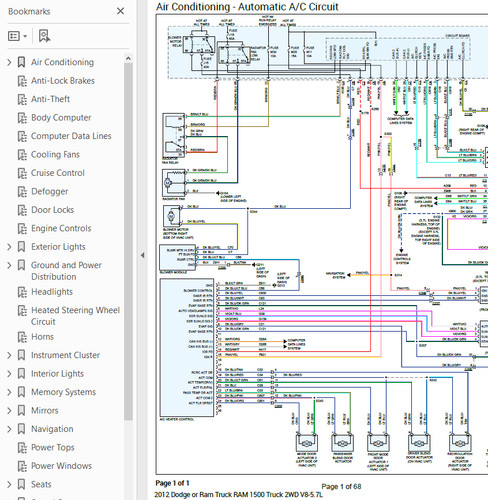Image resolution: width=488 pixels, height=500 pixels.
Task: Click the find current bookmark icon
Action: [44, 36]
